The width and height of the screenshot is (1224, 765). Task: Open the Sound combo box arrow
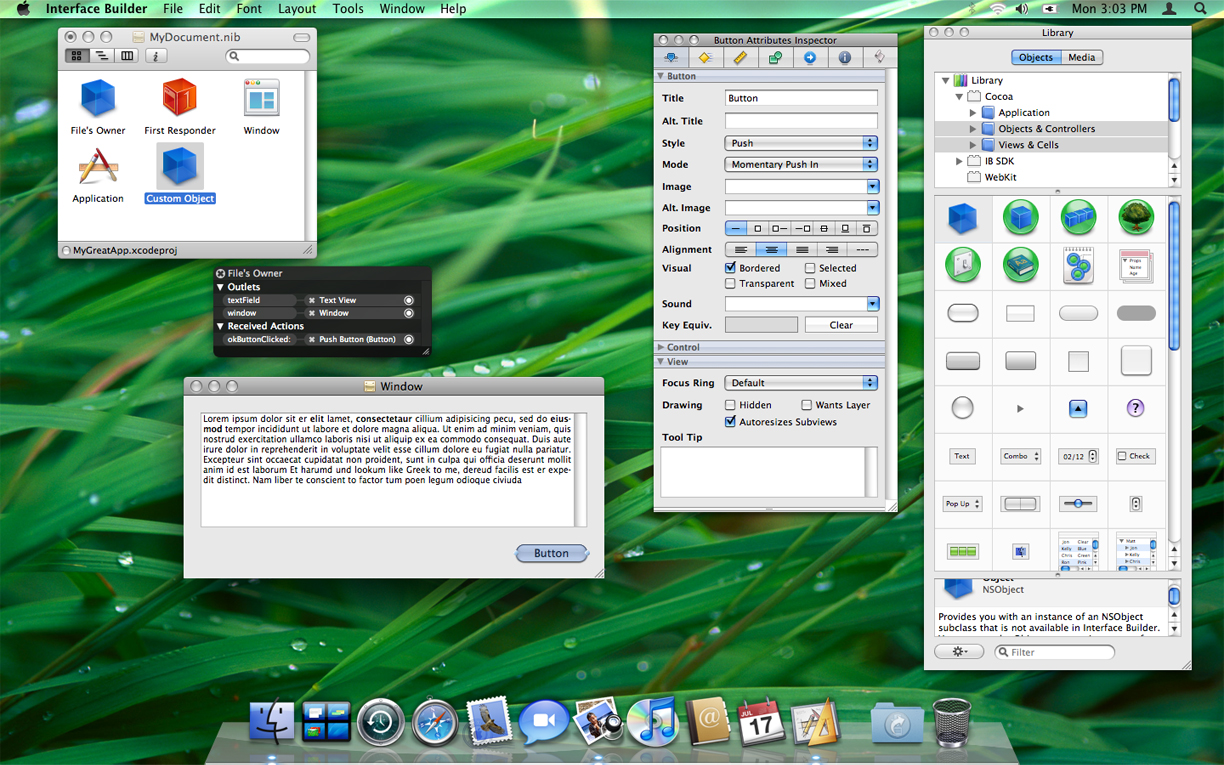click(872, 304)
